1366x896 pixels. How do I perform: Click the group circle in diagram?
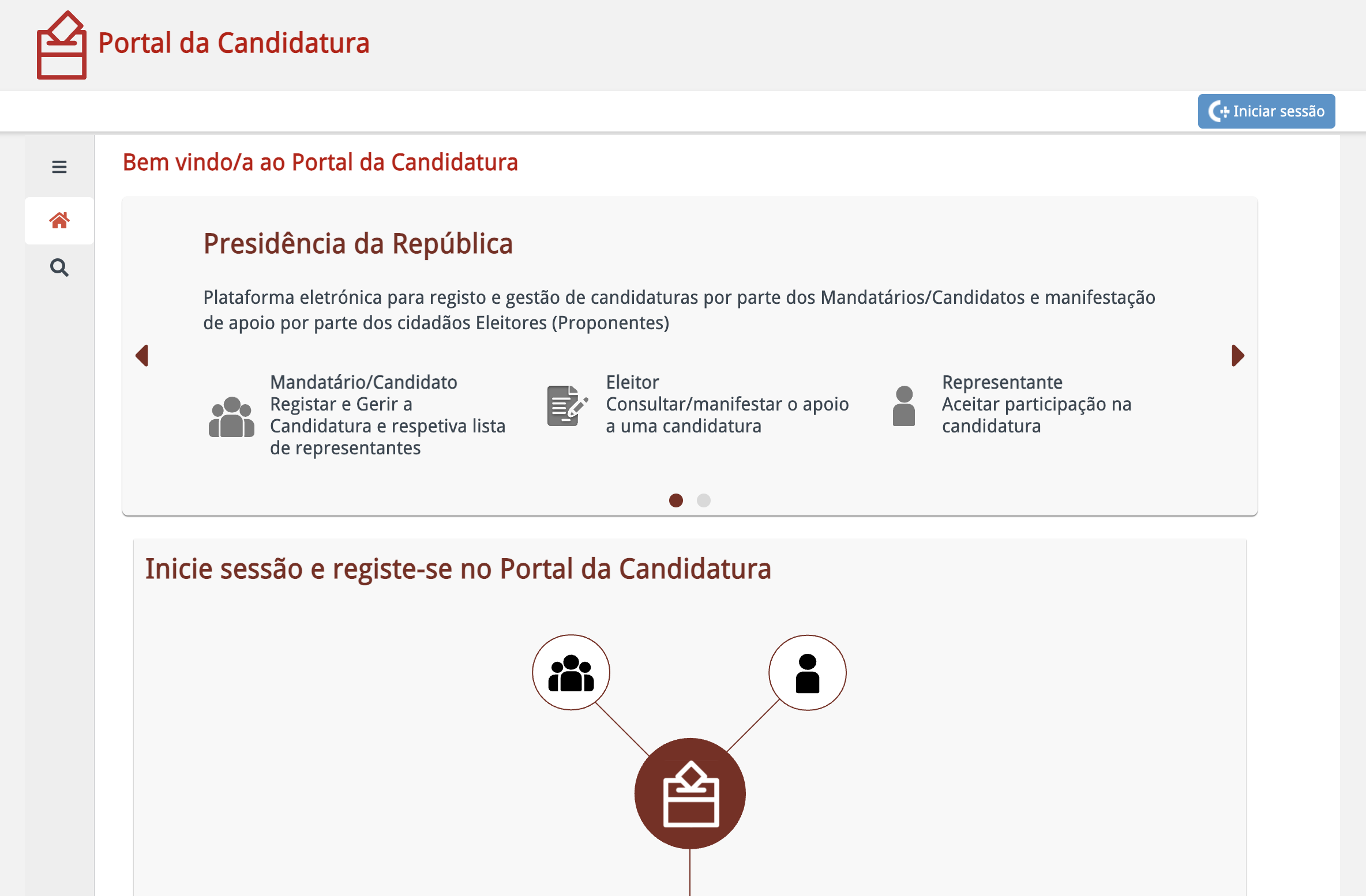tap(571, 672)
